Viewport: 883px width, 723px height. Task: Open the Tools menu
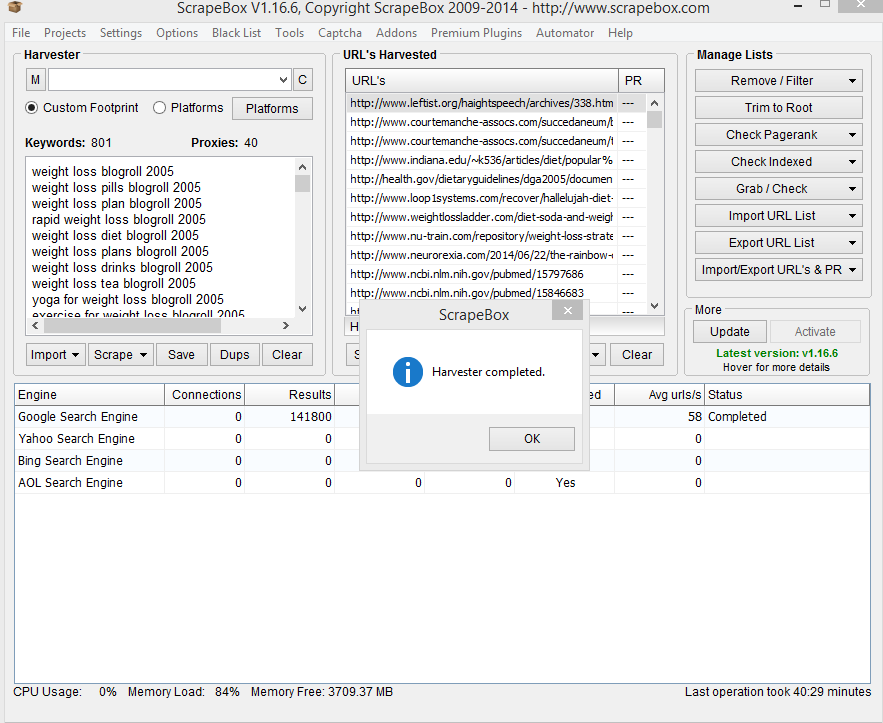click(x=289, y=33)
